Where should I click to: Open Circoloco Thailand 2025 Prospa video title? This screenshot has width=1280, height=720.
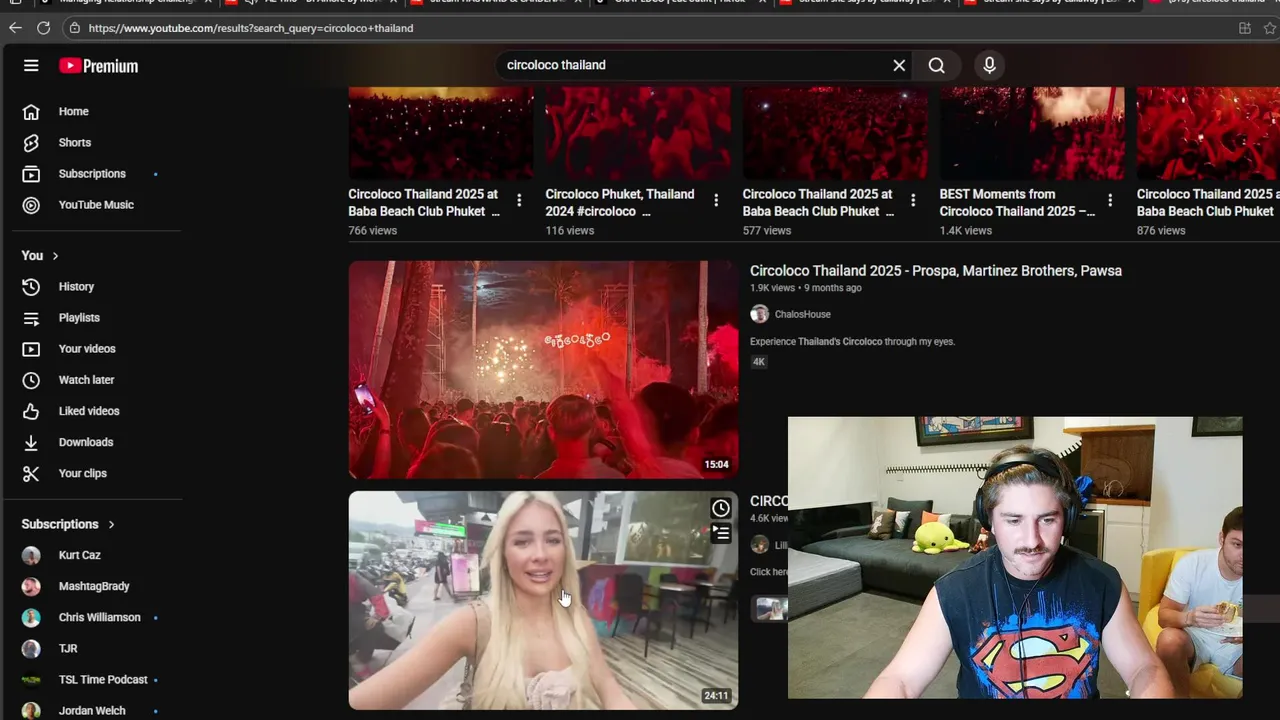(x=936, y=271)
